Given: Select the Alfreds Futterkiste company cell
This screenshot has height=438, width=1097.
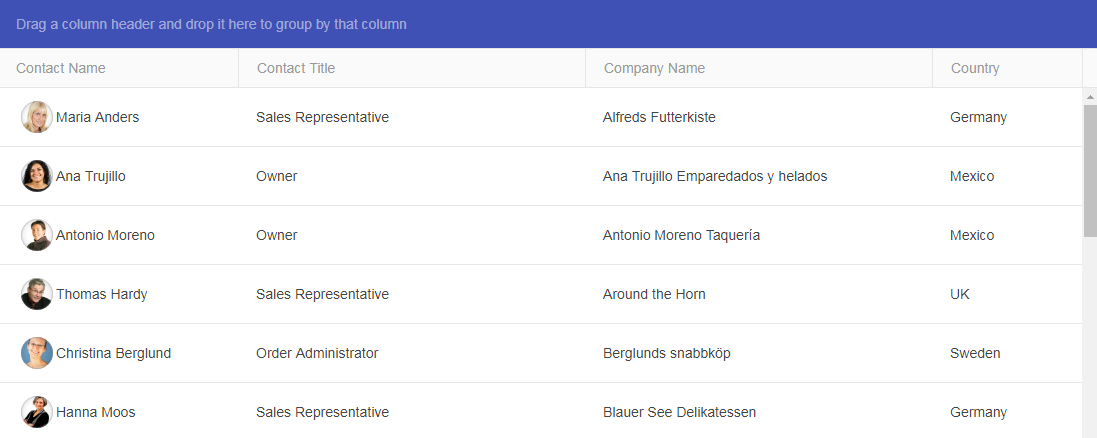Looking at the screenshot, I should coord(659,117).
